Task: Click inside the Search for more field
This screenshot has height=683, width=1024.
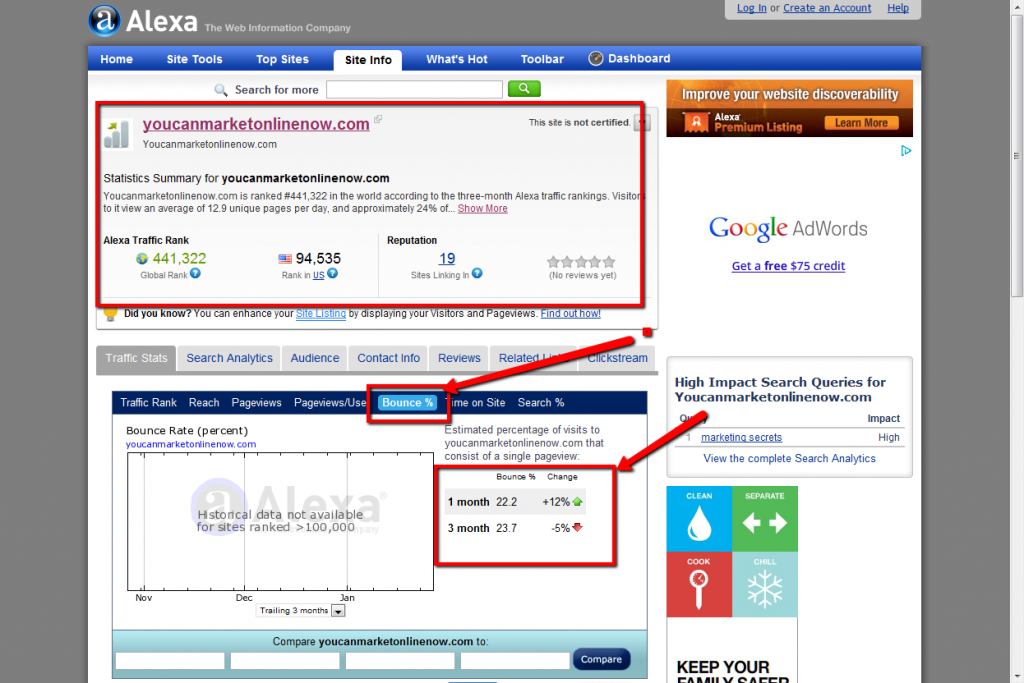Action: 414,89
